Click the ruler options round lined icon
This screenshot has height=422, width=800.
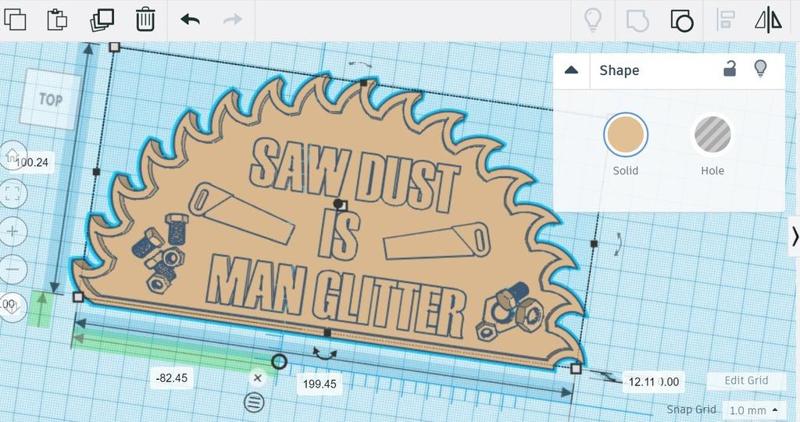(x=254, y=402)
